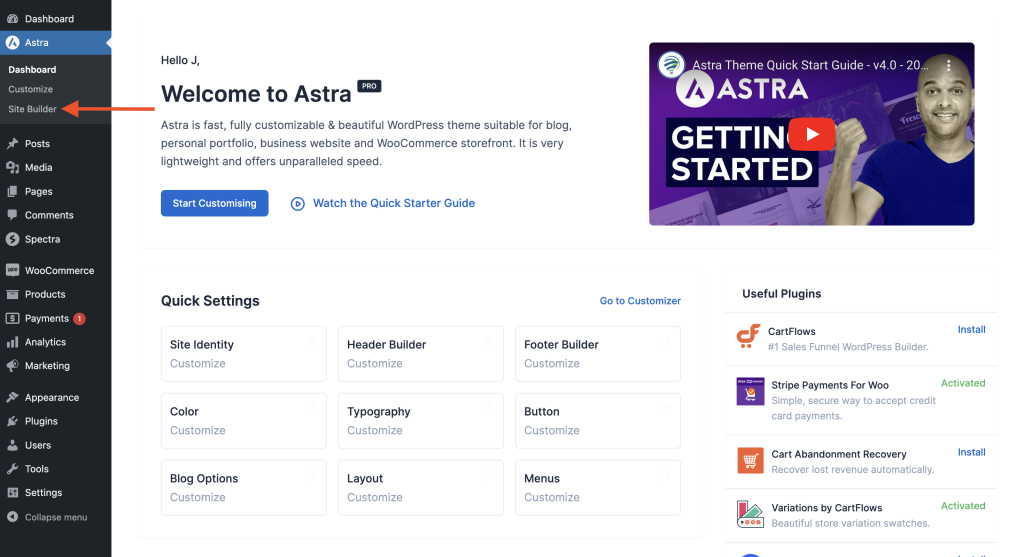Click the Comments bubble icon

click(x=12, y=215)
